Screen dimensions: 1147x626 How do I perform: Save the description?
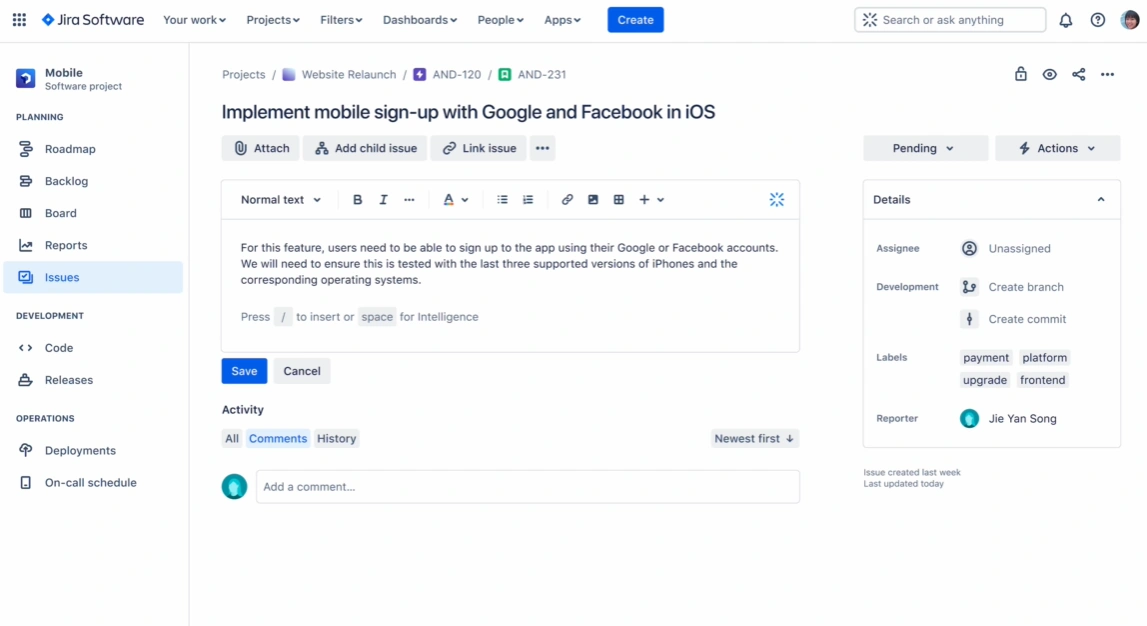[244, 372]
